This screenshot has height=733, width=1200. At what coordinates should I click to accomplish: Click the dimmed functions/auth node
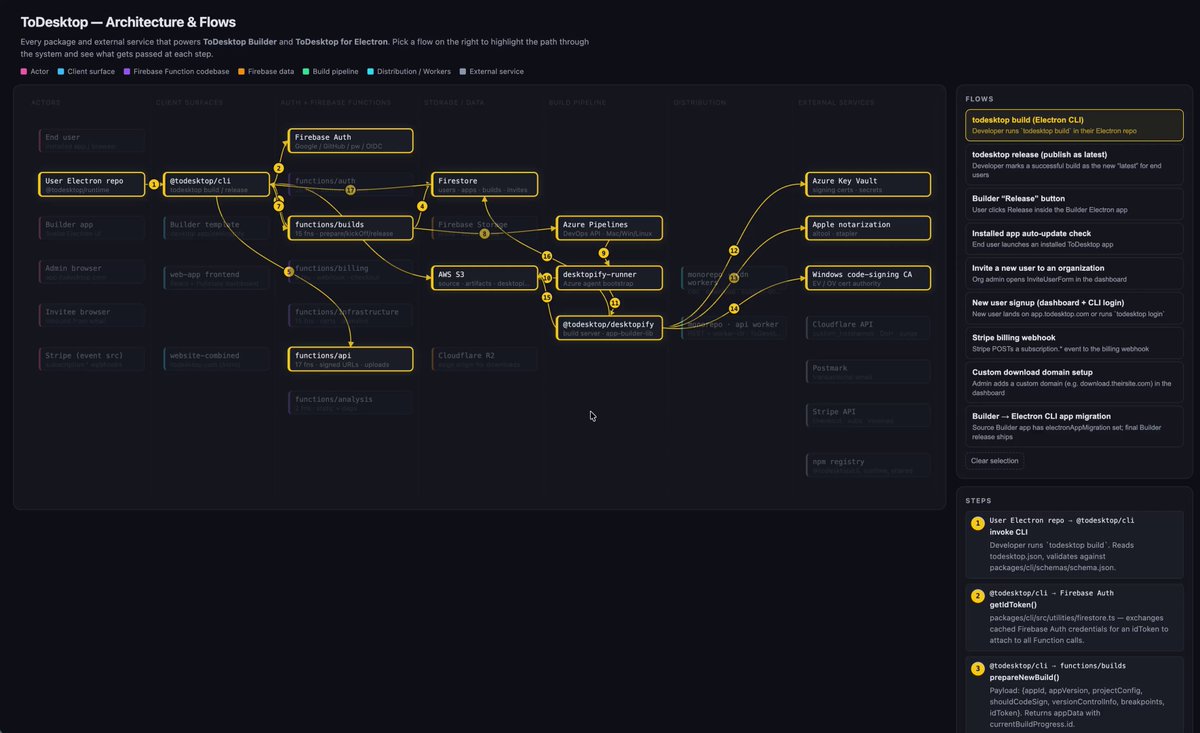(351, 184)
